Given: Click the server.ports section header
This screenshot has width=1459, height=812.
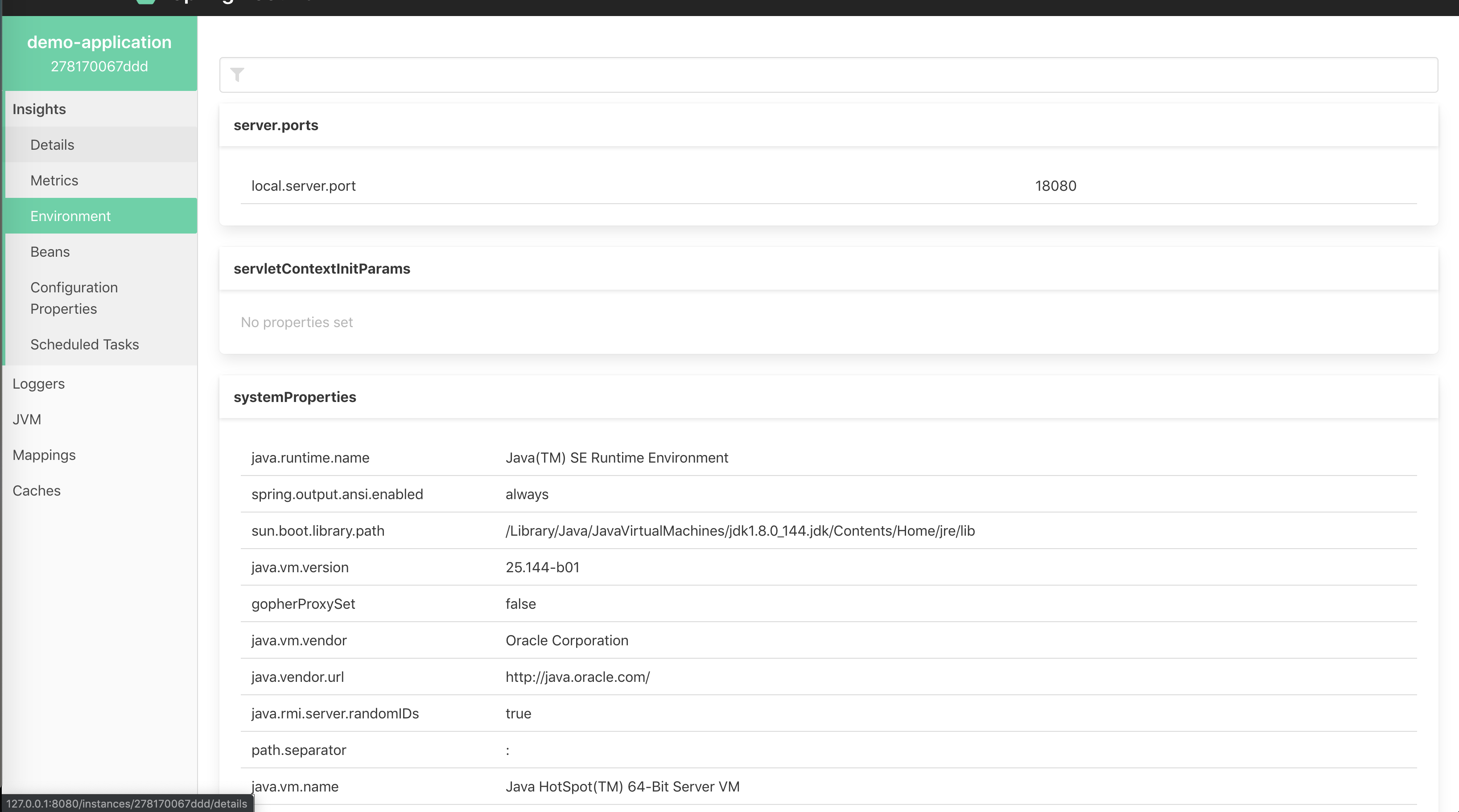Looking at the screenshot, I should coord(276,125).
